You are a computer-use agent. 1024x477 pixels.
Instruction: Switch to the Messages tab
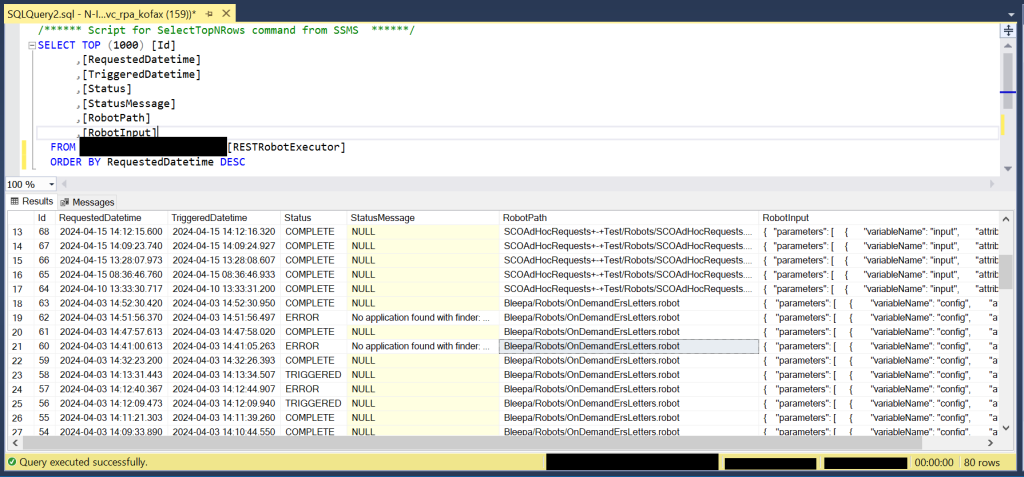coord(88,202)
